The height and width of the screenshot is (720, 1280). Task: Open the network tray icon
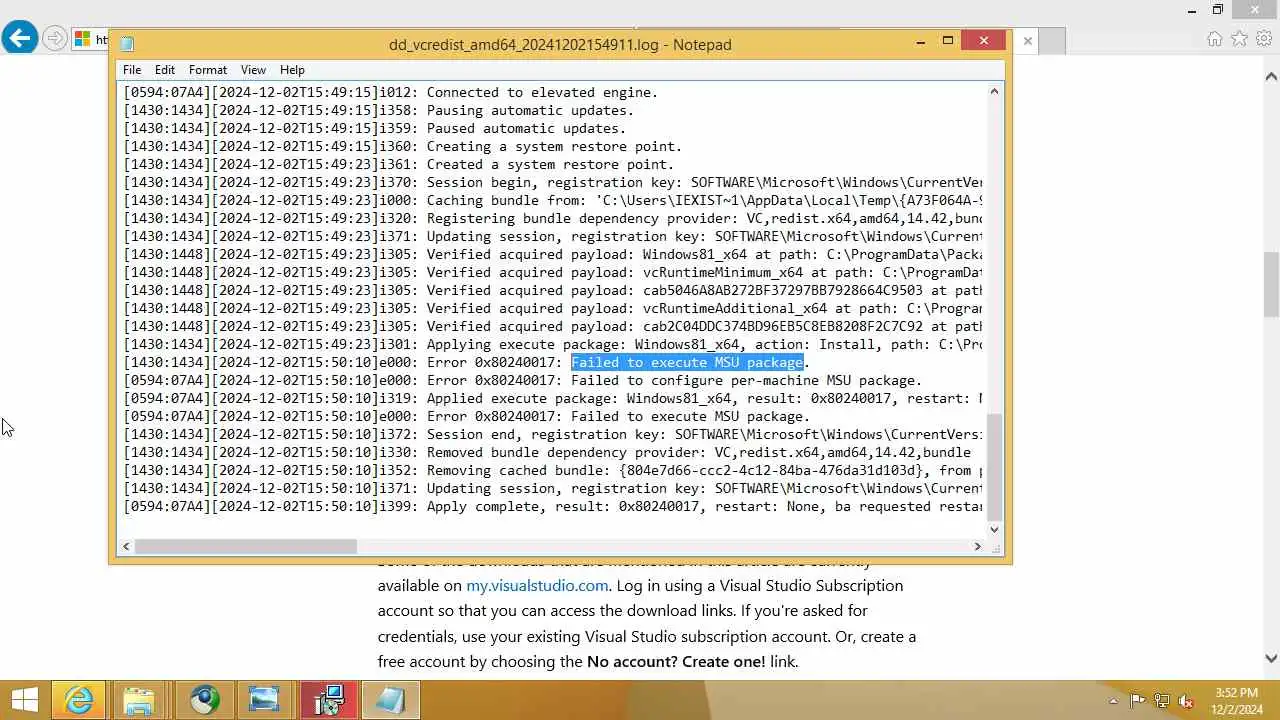click(1162, 700)
